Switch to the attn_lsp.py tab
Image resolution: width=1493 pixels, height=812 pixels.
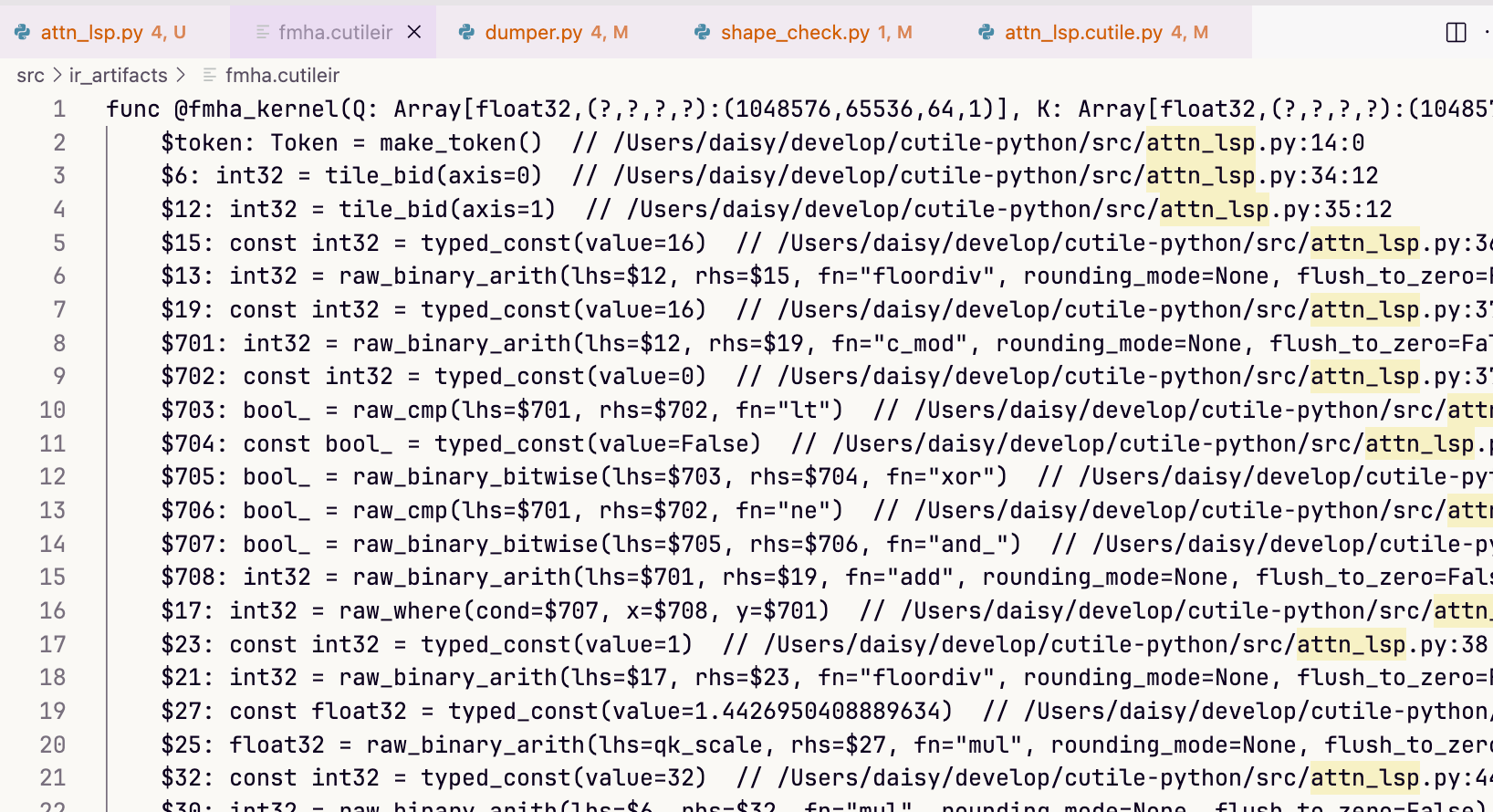pyautogui.click(x=91, y=32)
